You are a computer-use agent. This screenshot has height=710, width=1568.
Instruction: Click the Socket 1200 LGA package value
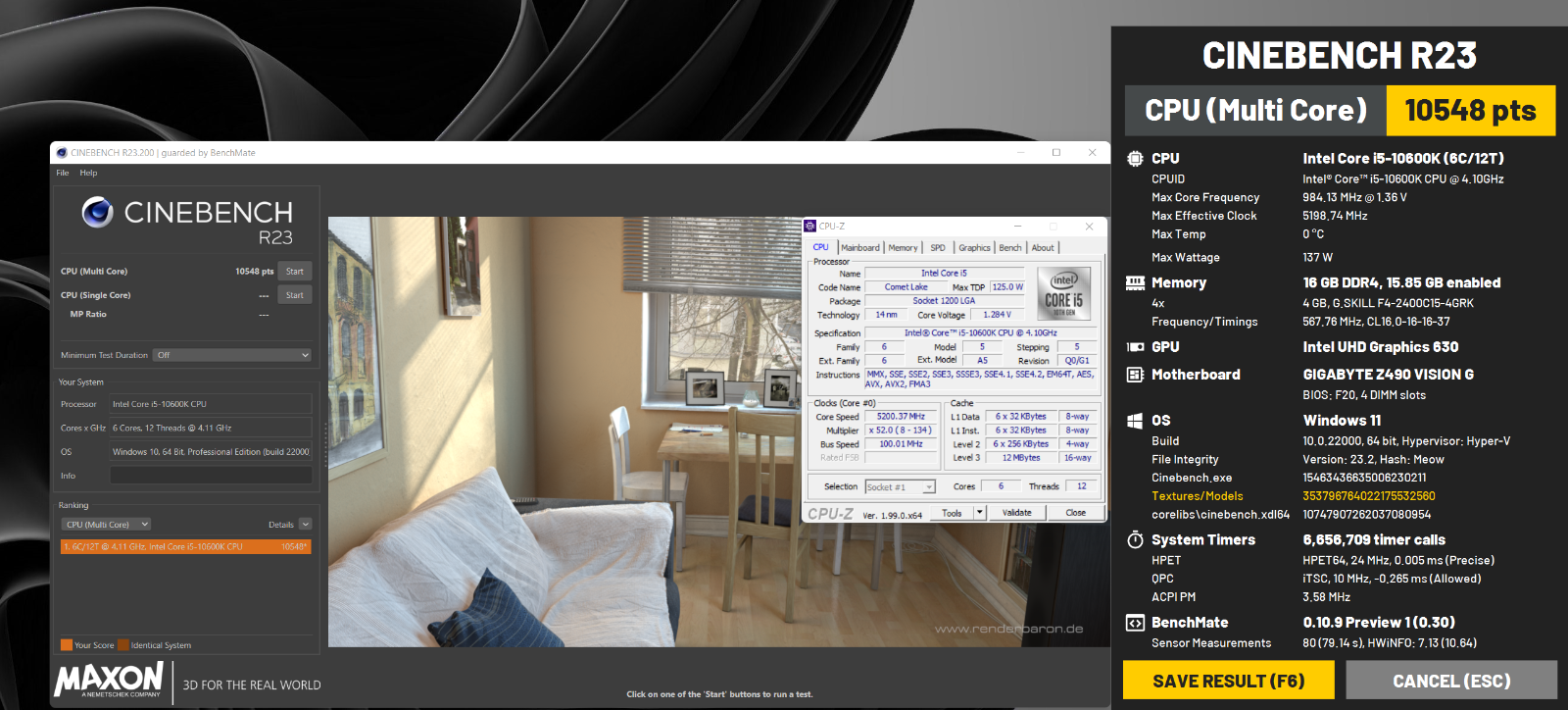point(944,301)
